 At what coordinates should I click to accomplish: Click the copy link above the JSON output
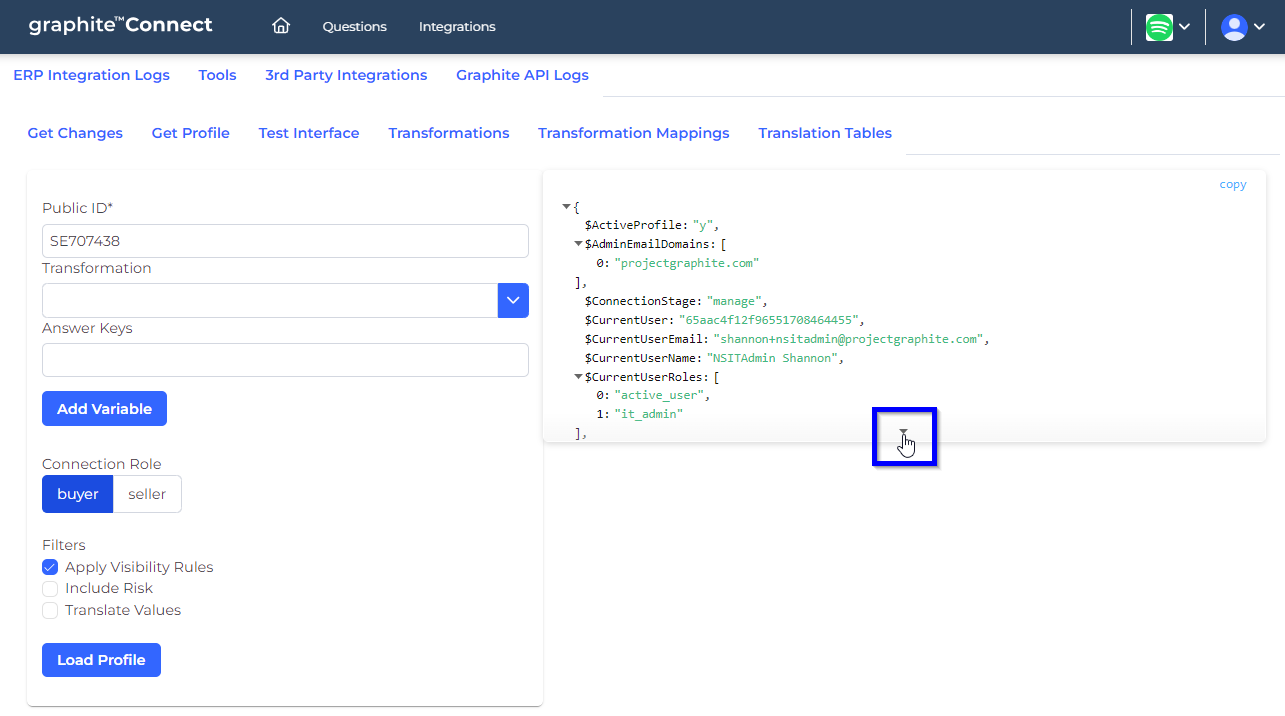(1232, 184)
